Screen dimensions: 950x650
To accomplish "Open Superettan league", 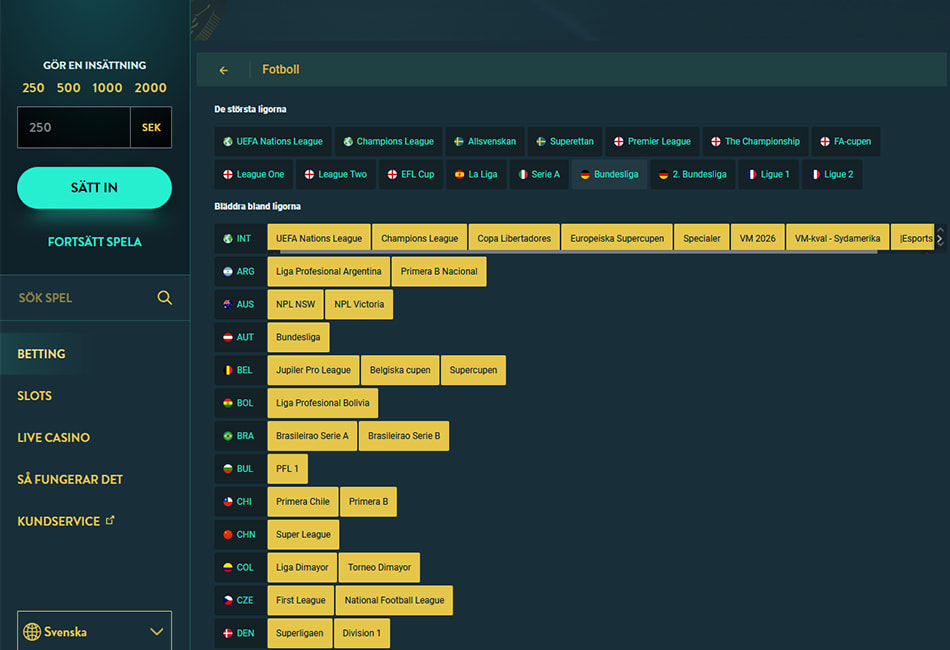I will point(565,141).
